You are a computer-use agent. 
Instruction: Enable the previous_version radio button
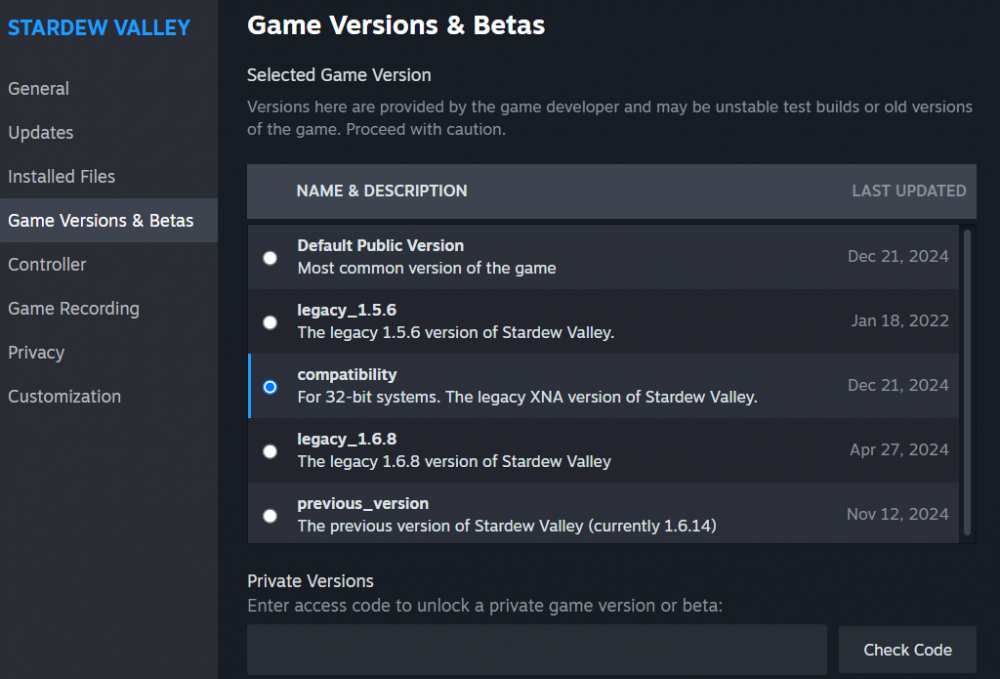[270, 516]
